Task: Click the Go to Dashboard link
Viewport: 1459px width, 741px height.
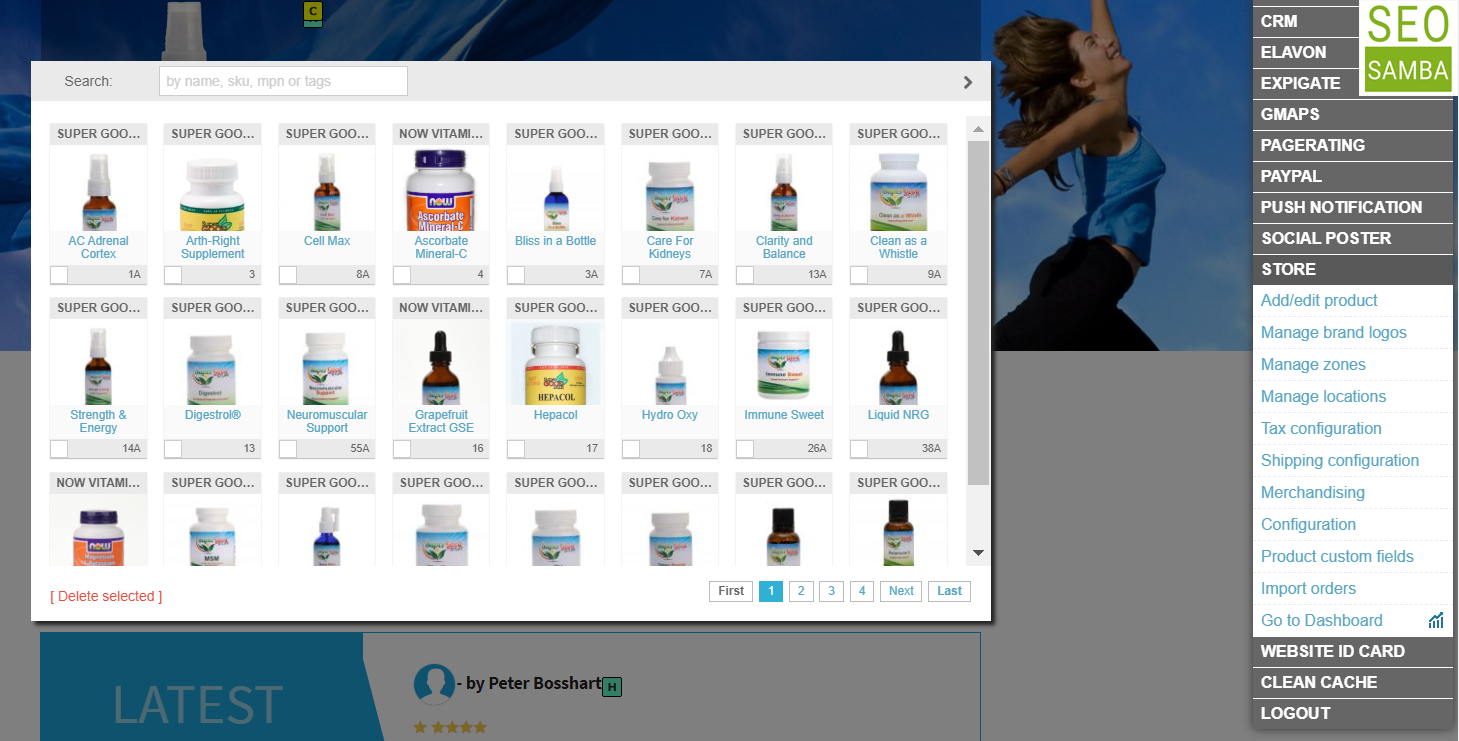Action: point(1321,621)
